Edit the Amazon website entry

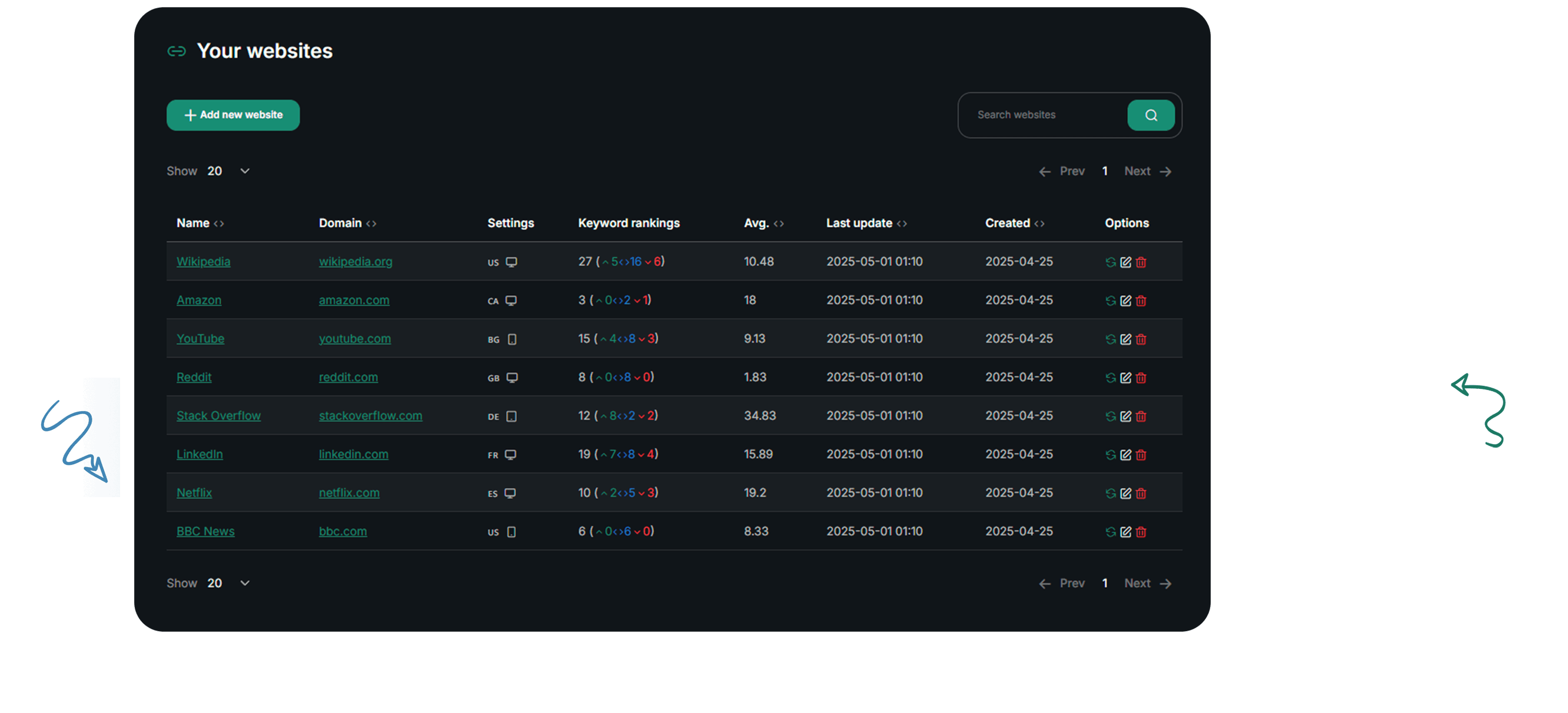click(x=1125, y=301)
